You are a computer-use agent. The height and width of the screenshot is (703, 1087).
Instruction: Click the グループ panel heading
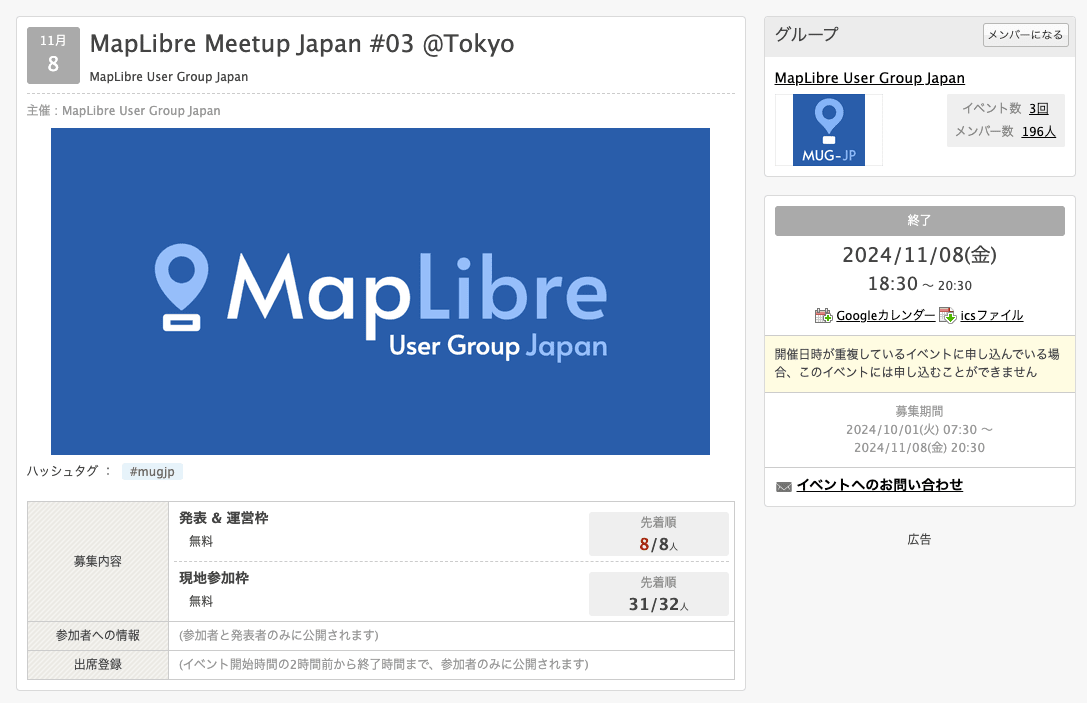tap(806, 34)
